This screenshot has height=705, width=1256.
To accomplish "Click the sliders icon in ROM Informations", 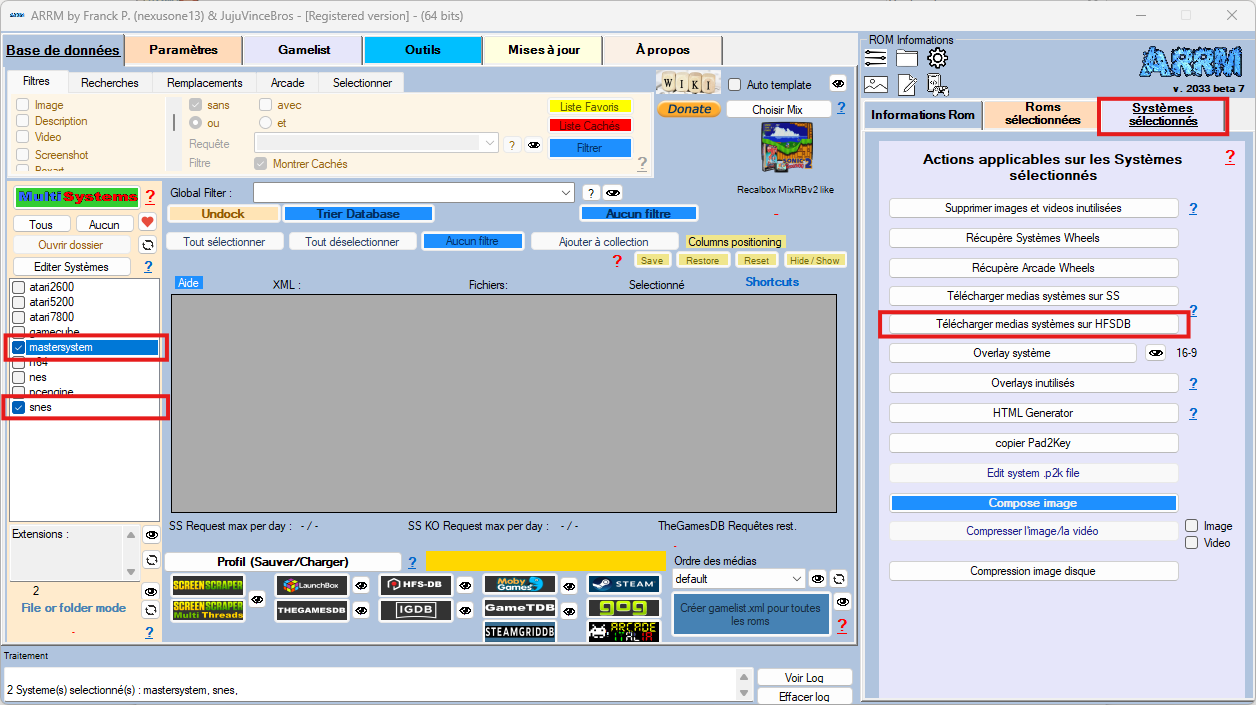I will [x=876, y=58].
